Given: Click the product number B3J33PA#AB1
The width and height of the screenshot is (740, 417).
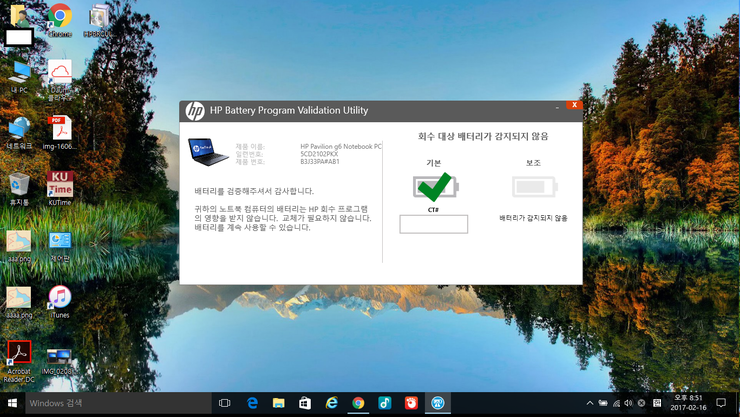Looking at the screenshot, I should 320,162.
